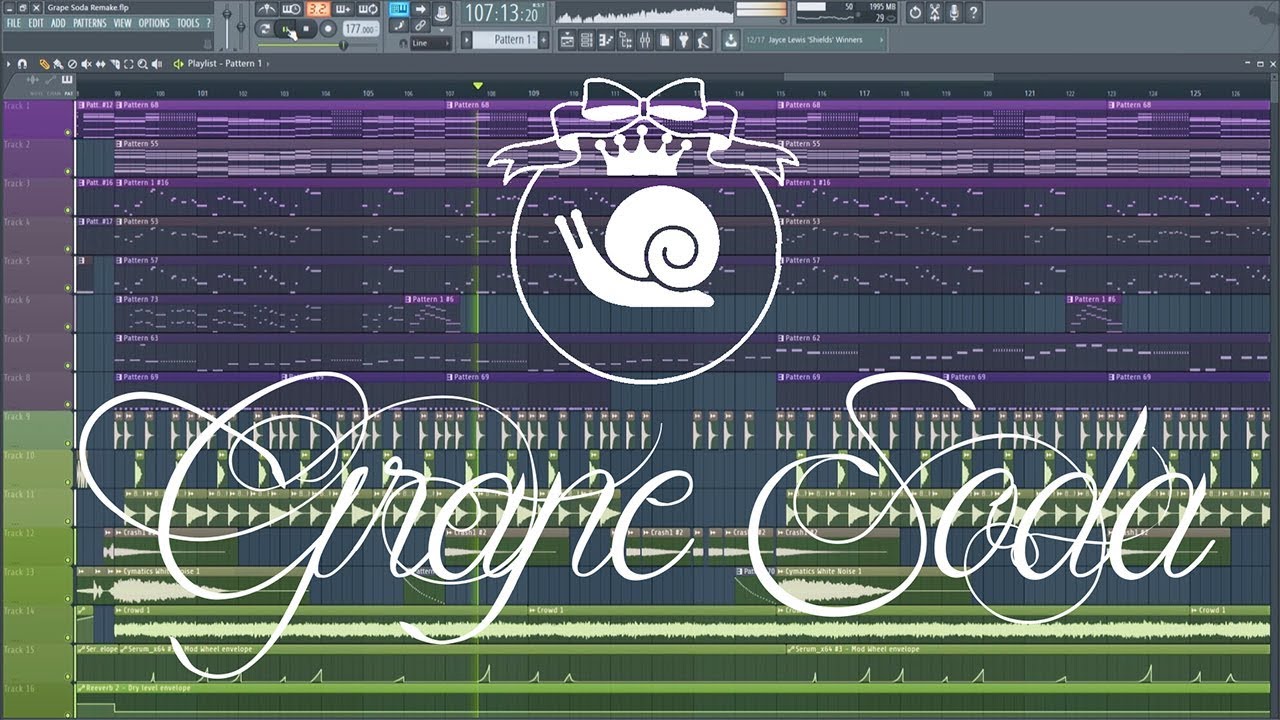Open the help question mark icon
1280x720 pixels.
click(x=974, y=13)
